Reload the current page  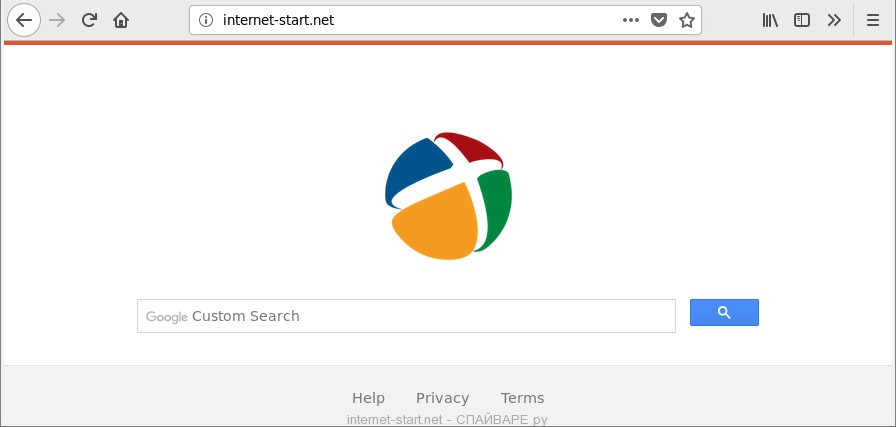[89, 20]
